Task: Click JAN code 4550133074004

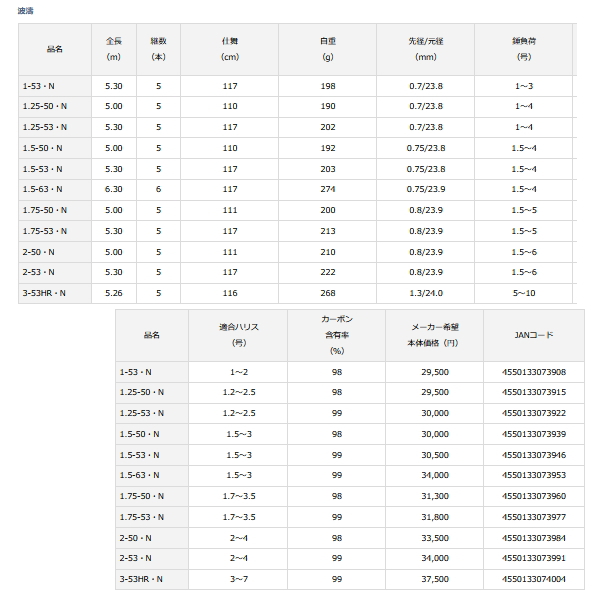Action: [534, 579]
